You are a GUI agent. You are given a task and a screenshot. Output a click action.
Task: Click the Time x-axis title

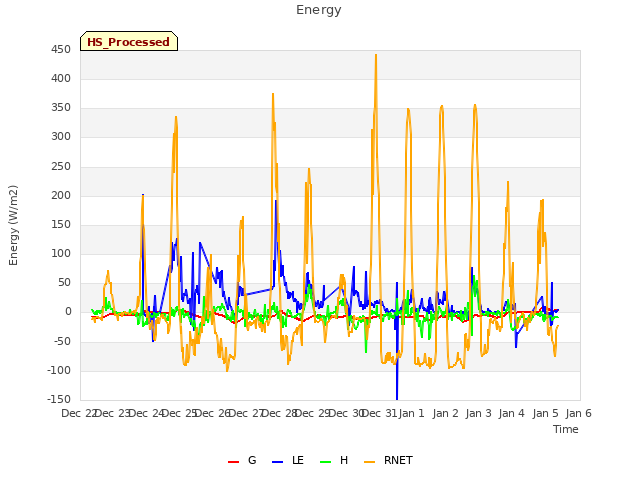pyautogui.click(x=566, y=429)
